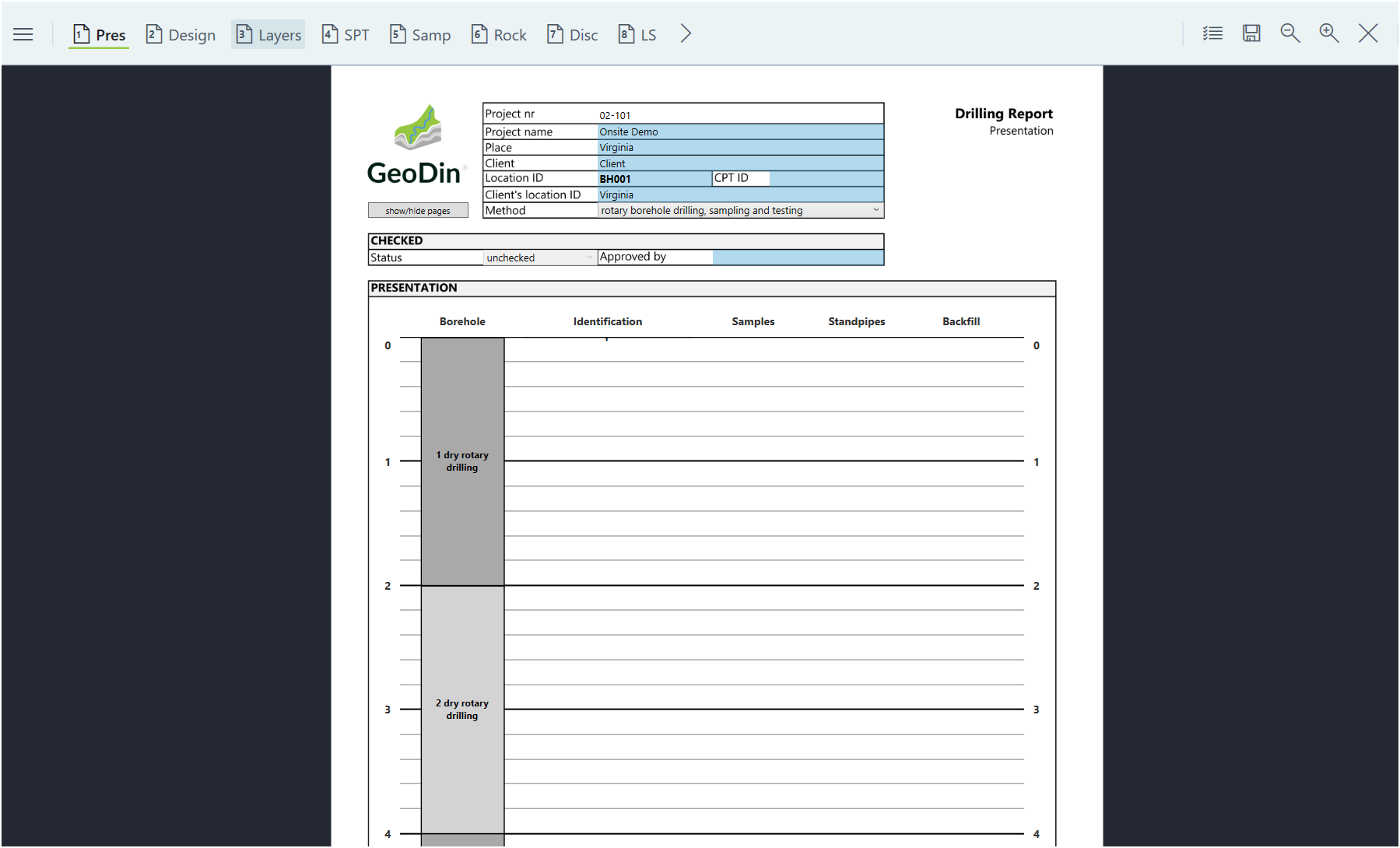Switch to the LS tab
Image resolution: width=1400 pixels, height=848 pixels.
(637, 35)
